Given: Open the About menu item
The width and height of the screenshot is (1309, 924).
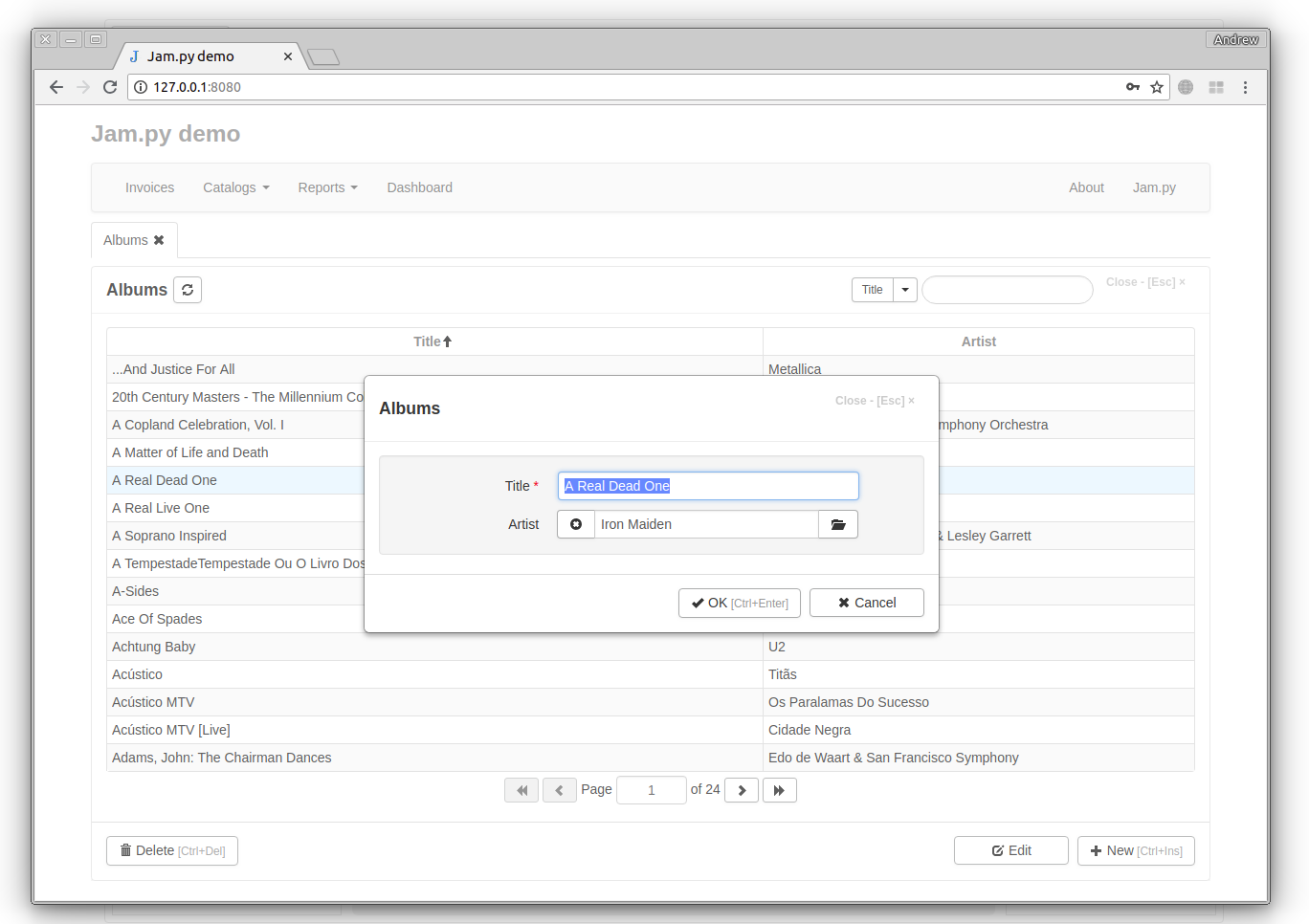Looking at the screenshot, I should coord(1086,187).
